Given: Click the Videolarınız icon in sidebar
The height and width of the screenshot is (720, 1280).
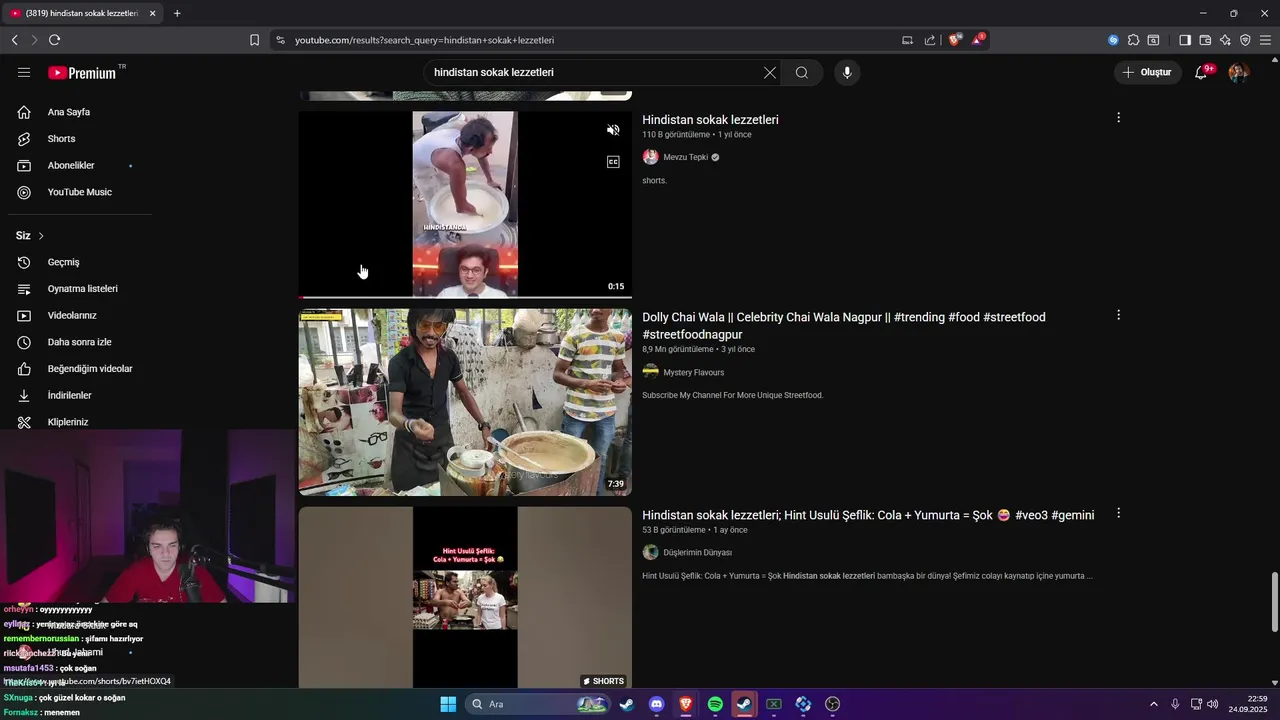Looking at the screenshot, I should tap(24, 316).
